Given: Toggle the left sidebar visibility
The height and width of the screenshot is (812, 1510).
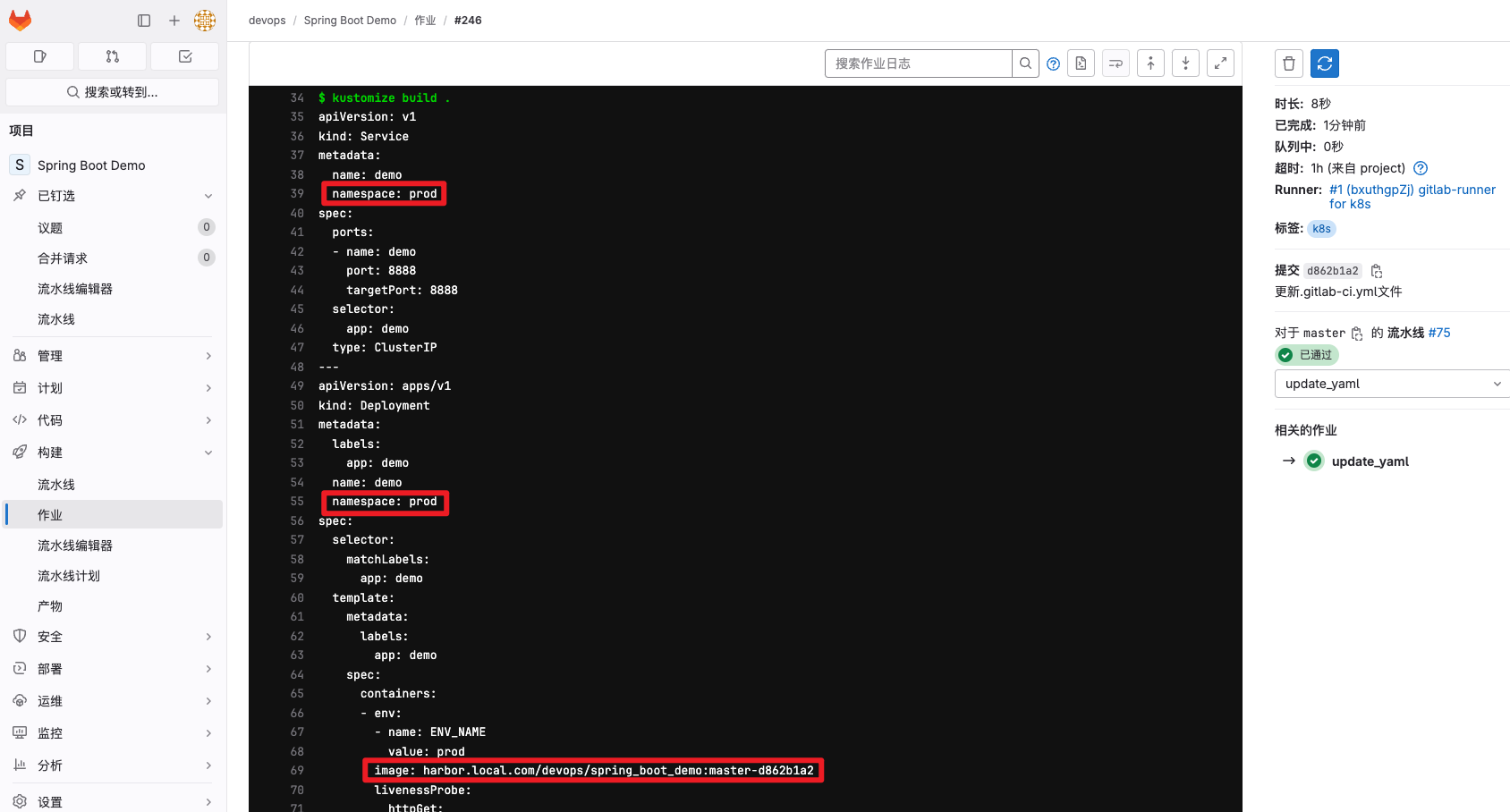Looking at the screenshot, I should coord(144,20).
